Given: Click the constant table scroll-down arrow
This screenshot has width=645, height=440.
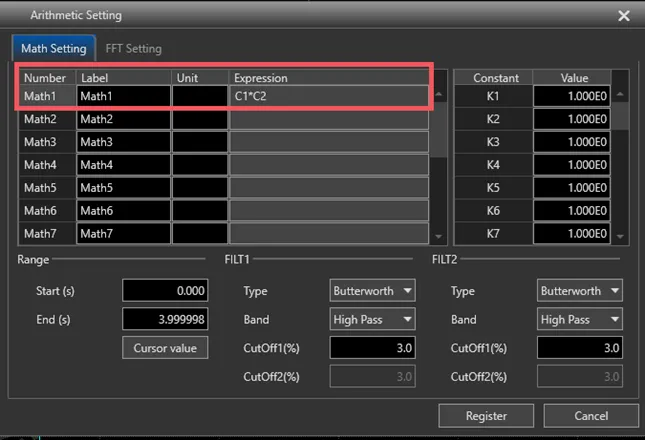Looking at the screenshot, I should tap(620, 236).
